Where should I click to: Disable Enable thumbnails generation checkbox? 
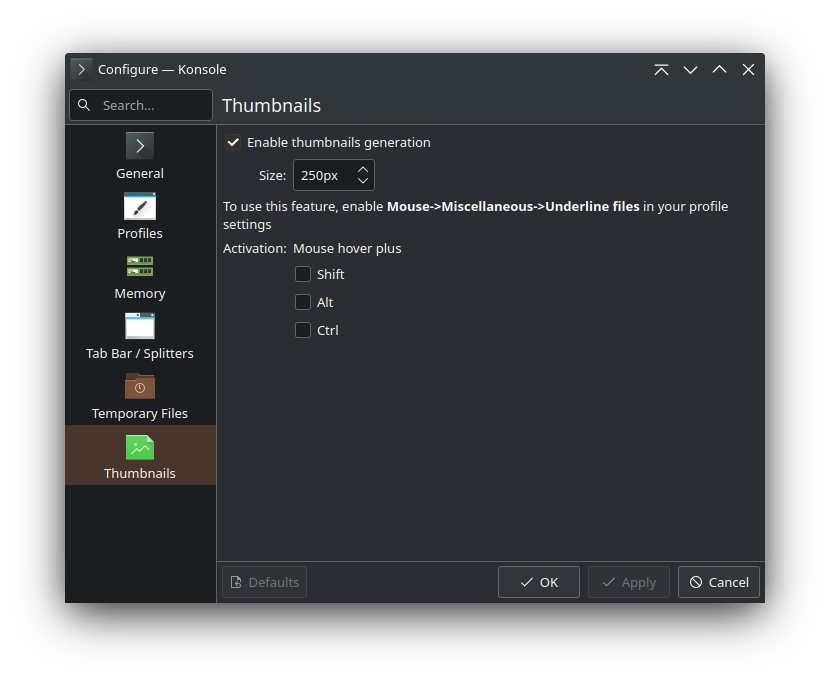pyautogui.click(x=233, y=142)
